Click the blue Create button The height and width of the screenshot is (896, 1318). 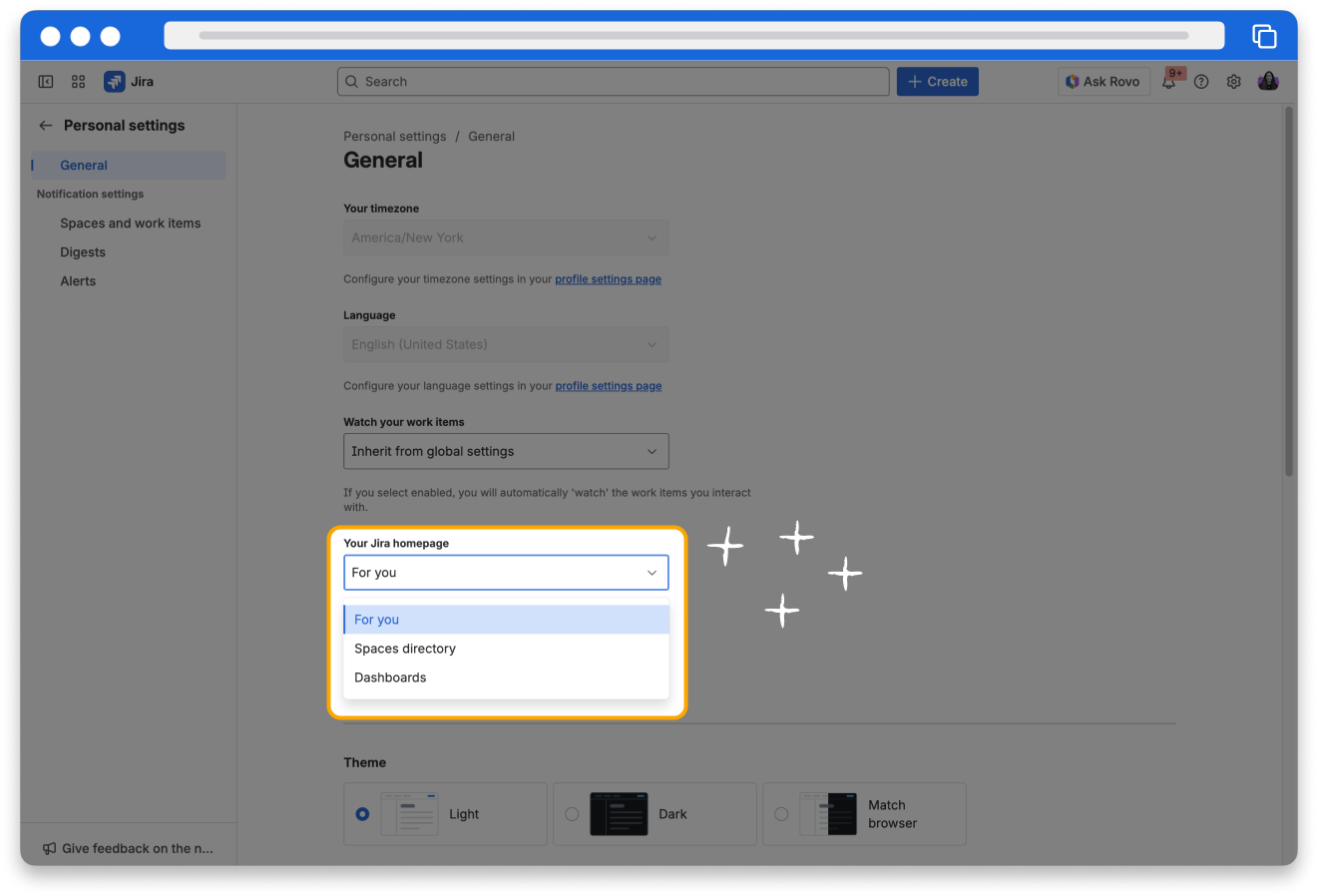937,82
